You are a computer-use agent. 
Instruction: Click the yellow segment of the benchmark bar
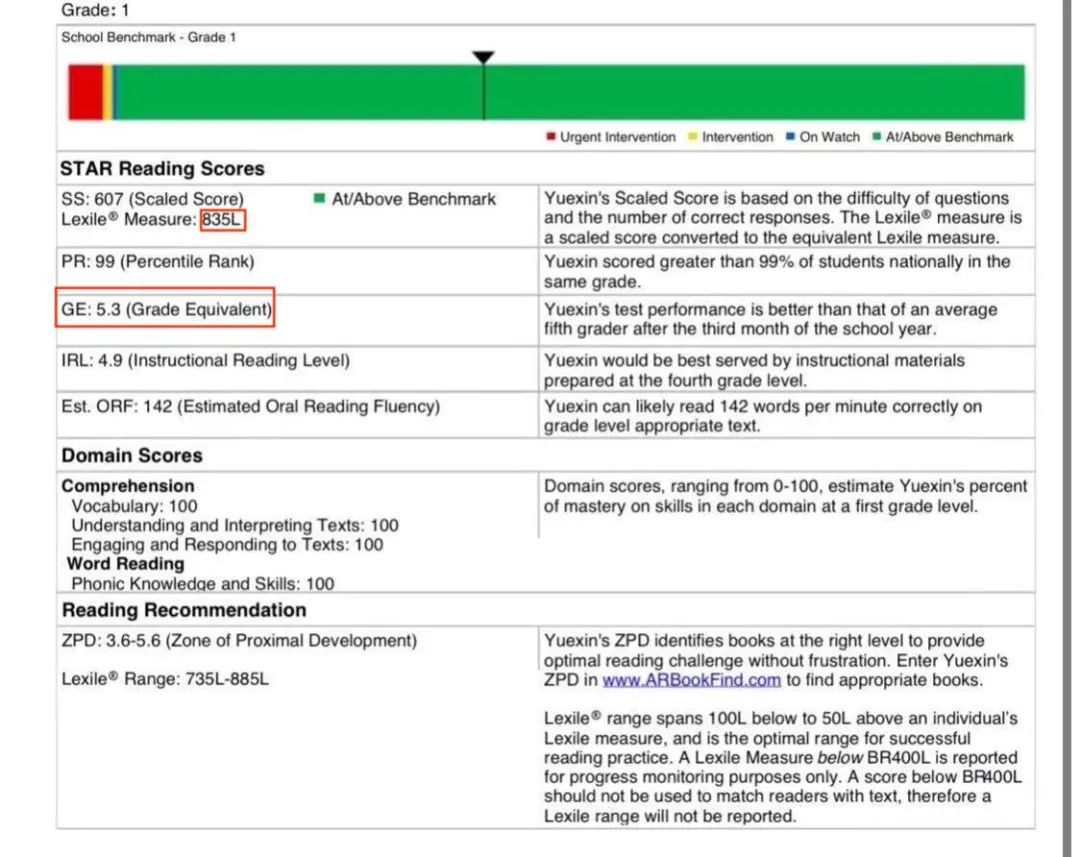[x=108, y=92]
